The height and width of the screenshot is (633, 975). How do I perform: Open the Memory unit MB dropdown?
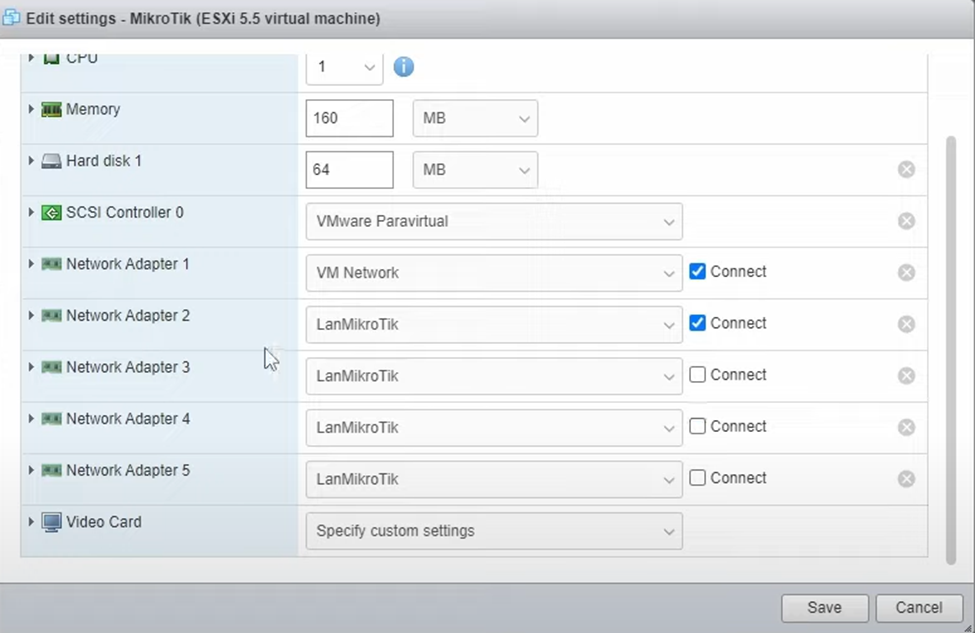(x=475, y=118)
